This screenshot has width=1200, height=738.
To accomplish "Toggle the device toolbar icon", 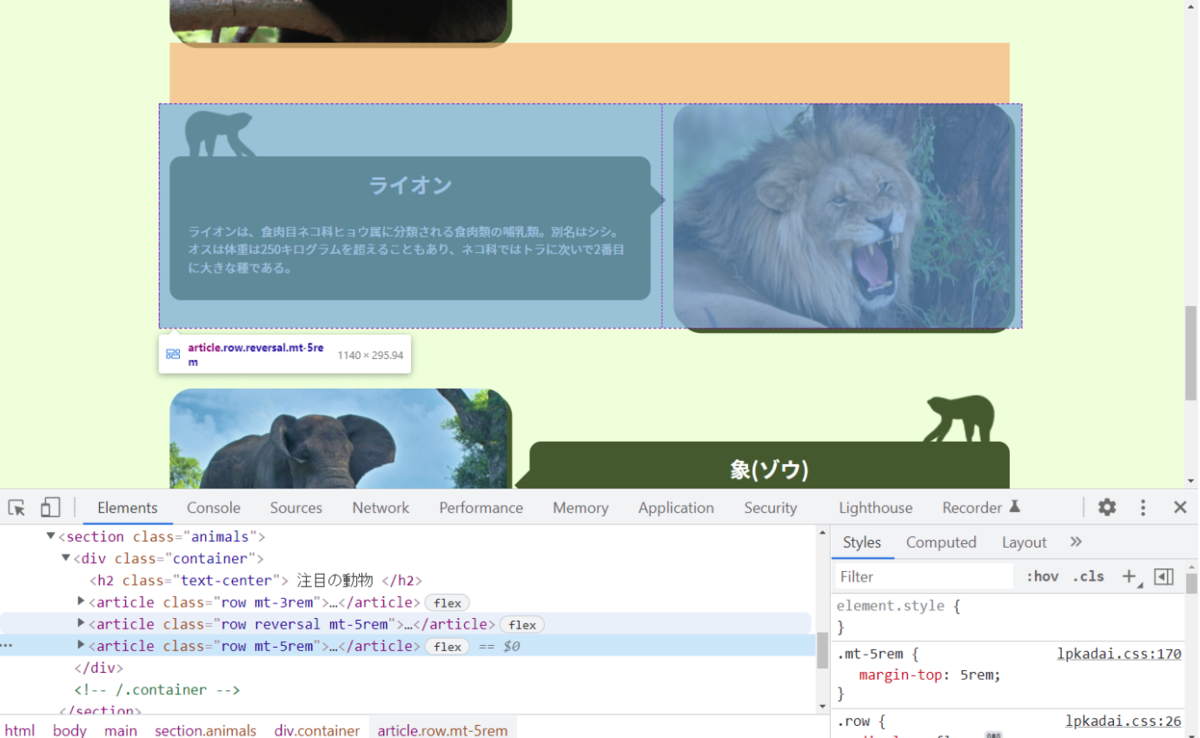I will click(50, 507).
